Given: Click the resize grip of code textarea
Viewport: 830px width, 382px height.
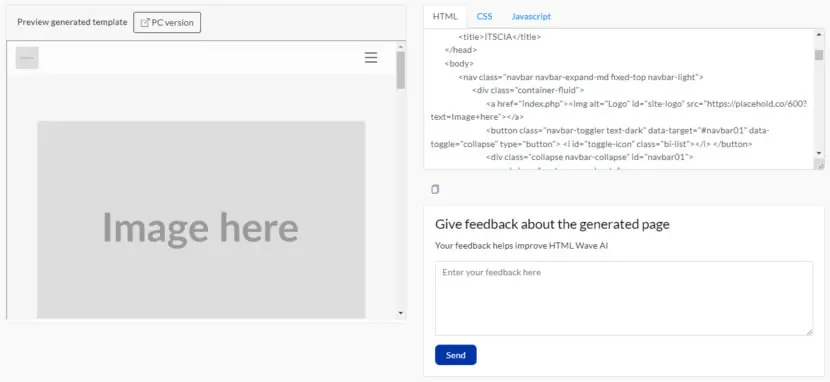Looking at the screenshot, I should pyautogui.click(x=819, y=165).
